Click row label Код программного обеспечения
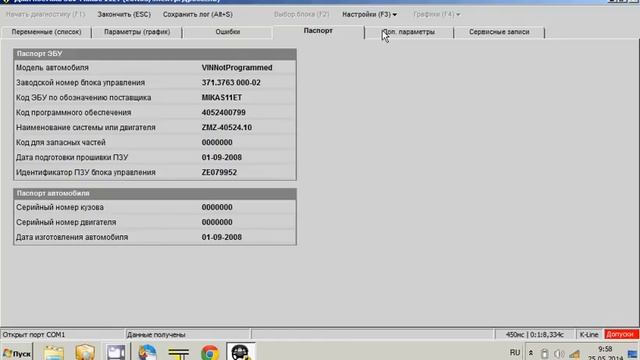 point(73,112)
